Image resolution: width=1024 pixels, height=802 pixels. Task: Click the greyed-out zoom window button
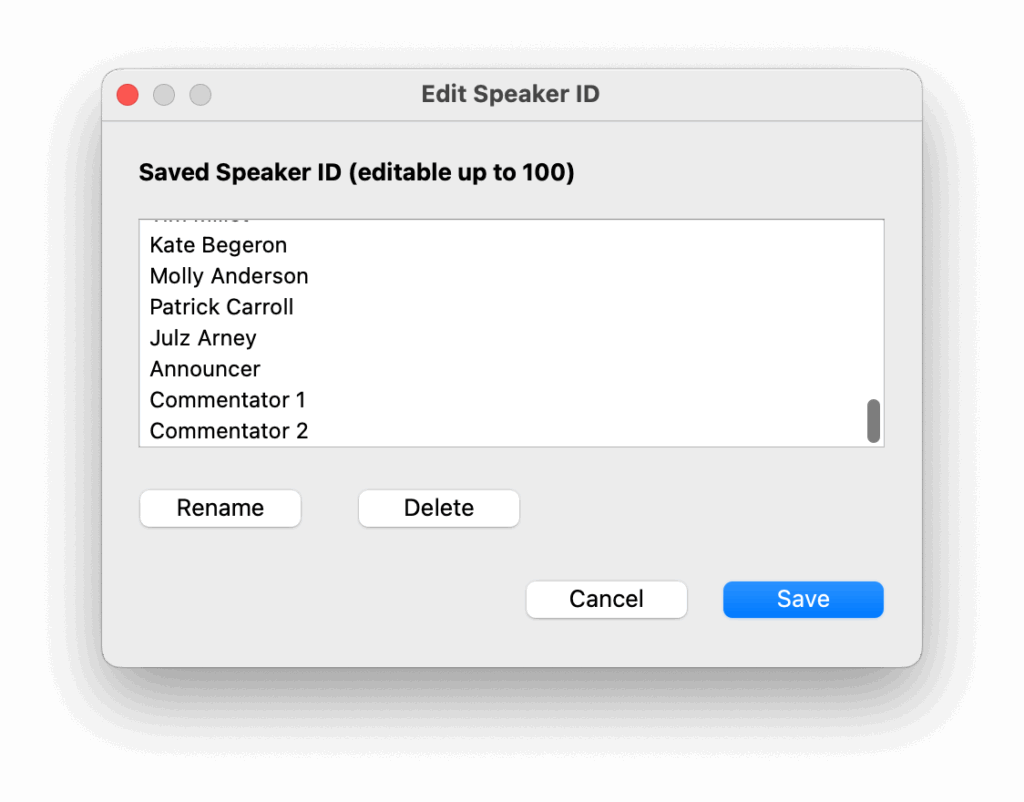pyautogui.click(x=201, y=95)
